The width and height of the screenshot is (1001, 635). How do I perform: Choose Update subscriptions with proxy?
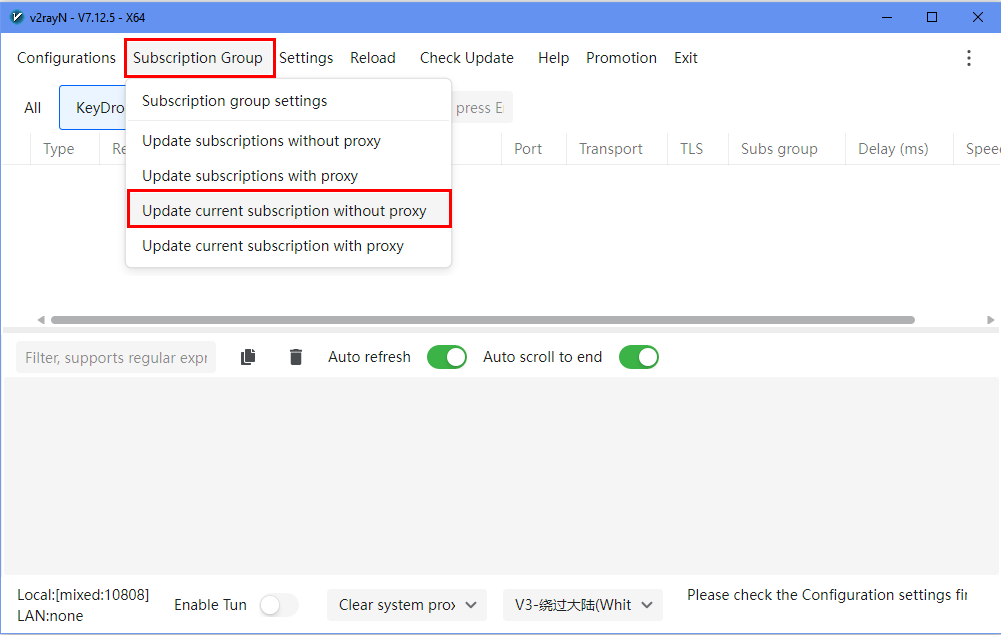[250, 176]
